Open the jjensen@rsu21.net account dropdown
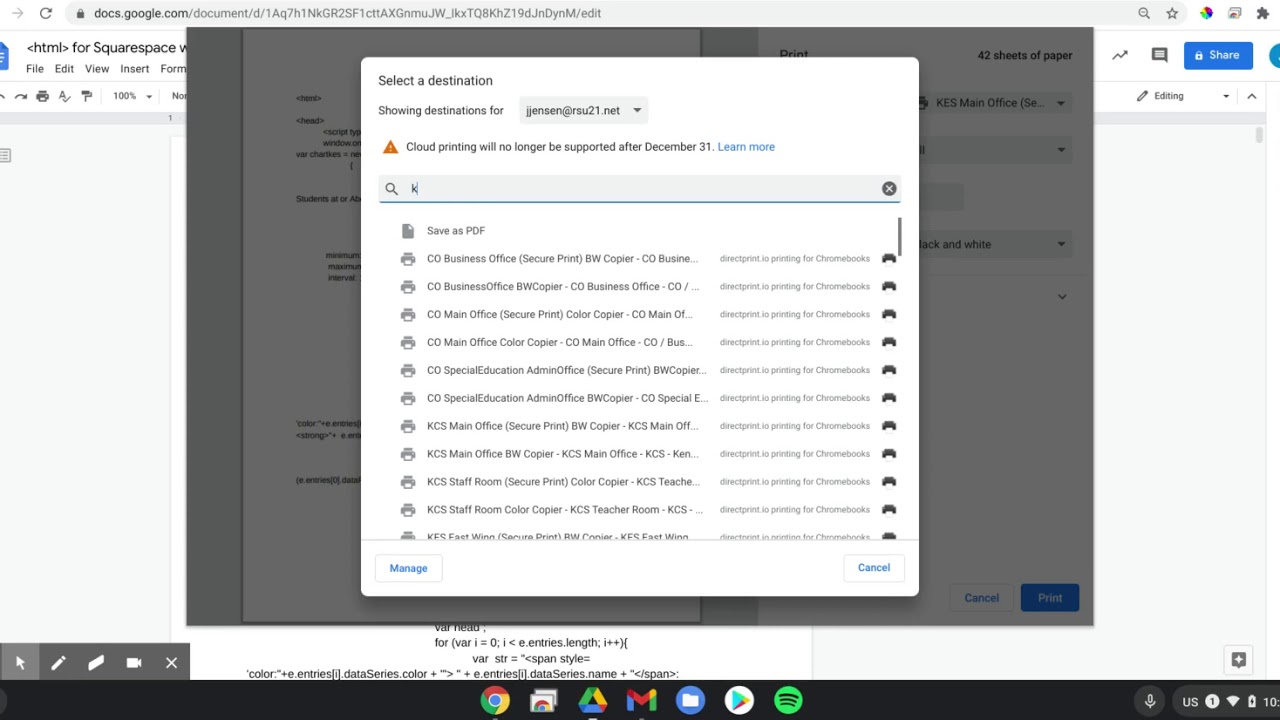This screenshot has height=720, width=1280. point(584,111)
